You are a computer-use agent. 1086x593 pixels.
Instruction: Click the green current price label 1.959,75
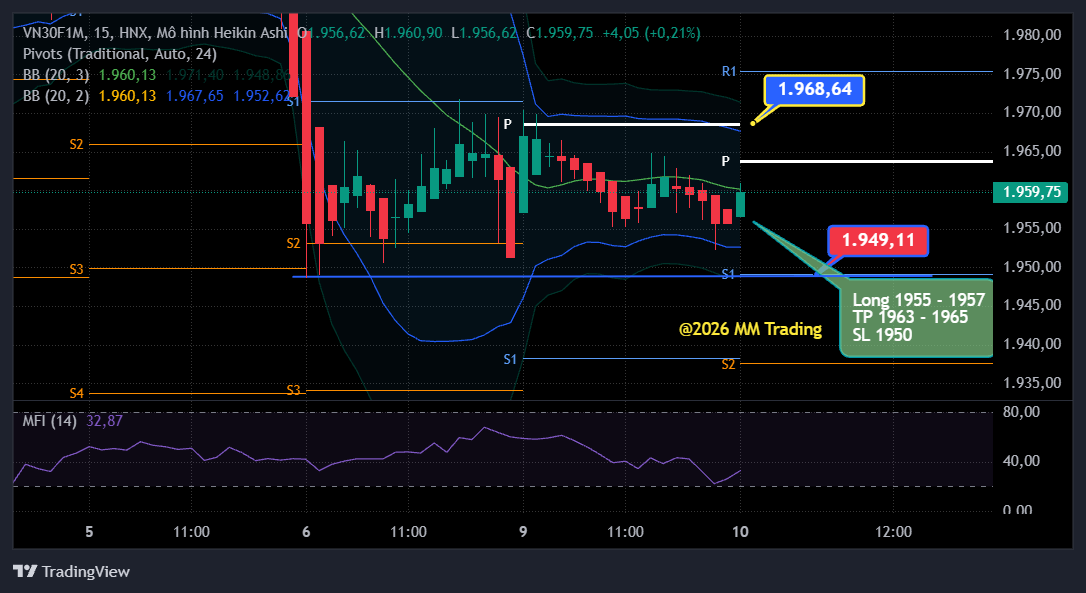pyautogui.click(x=1031, y=192)
